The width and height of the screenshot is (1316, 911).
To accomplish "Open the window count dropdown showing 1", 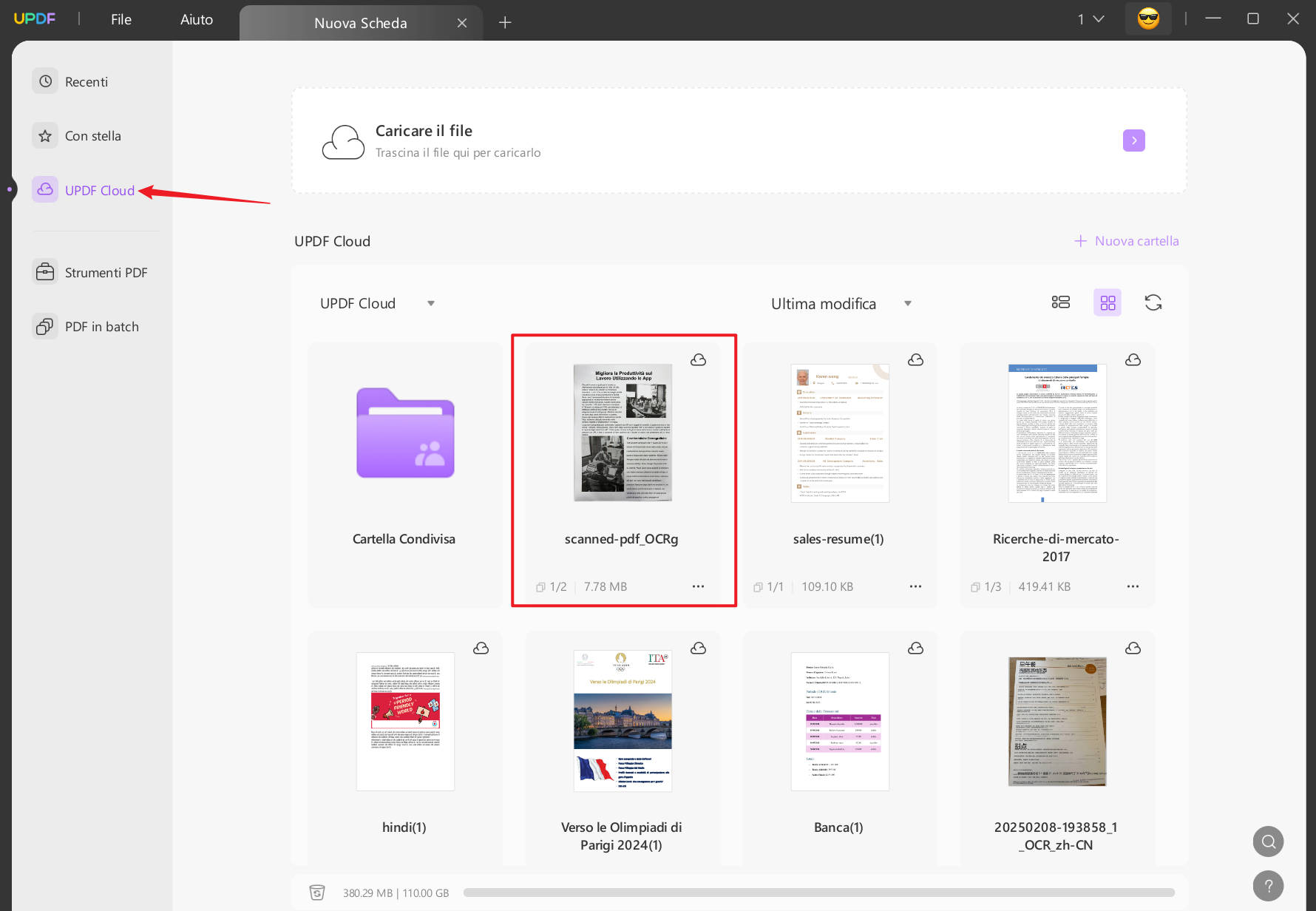I will pyautogui.click(x=1091, y=19).
